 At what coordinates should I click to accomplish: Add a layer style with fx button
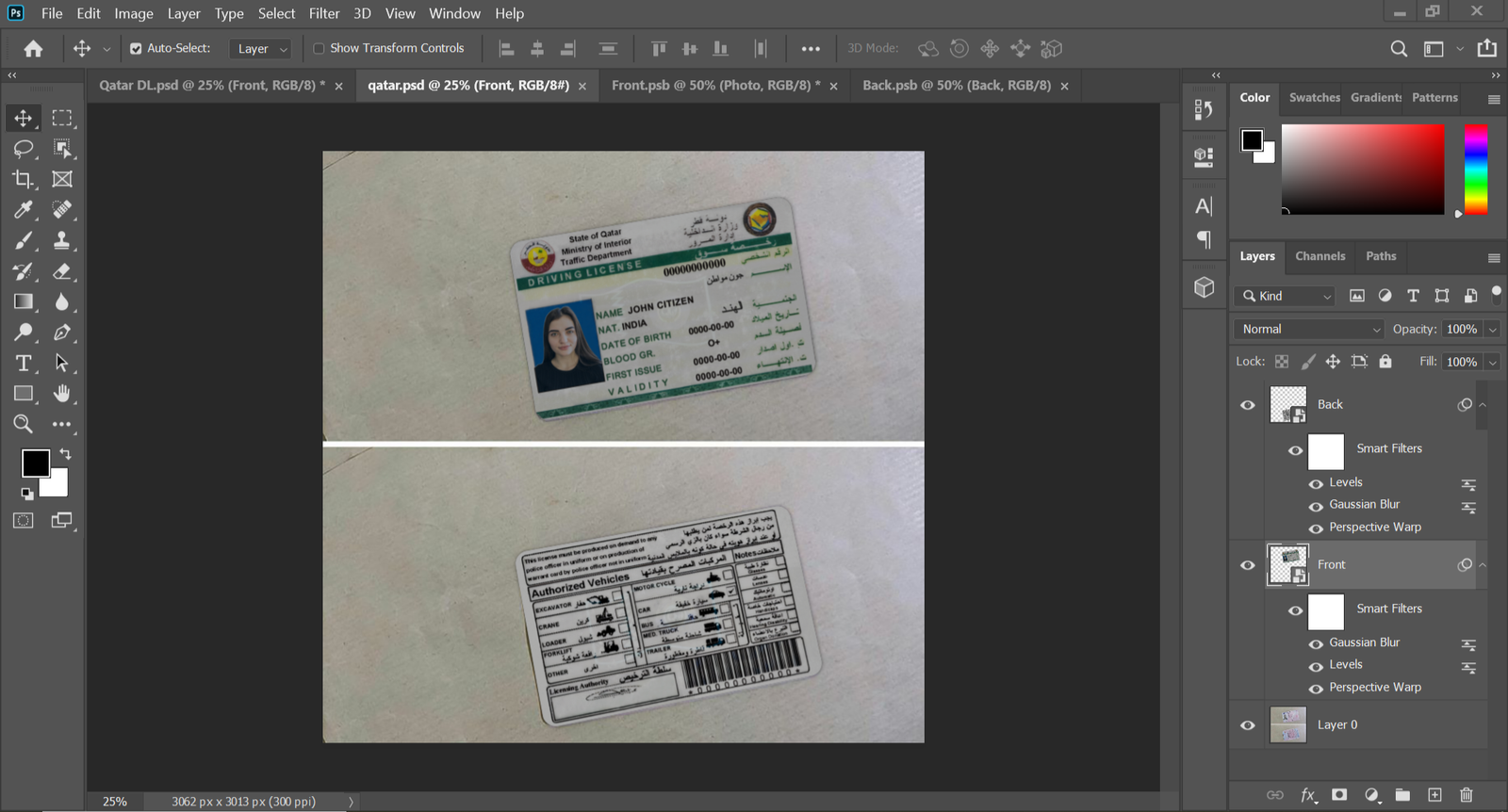1308,795
